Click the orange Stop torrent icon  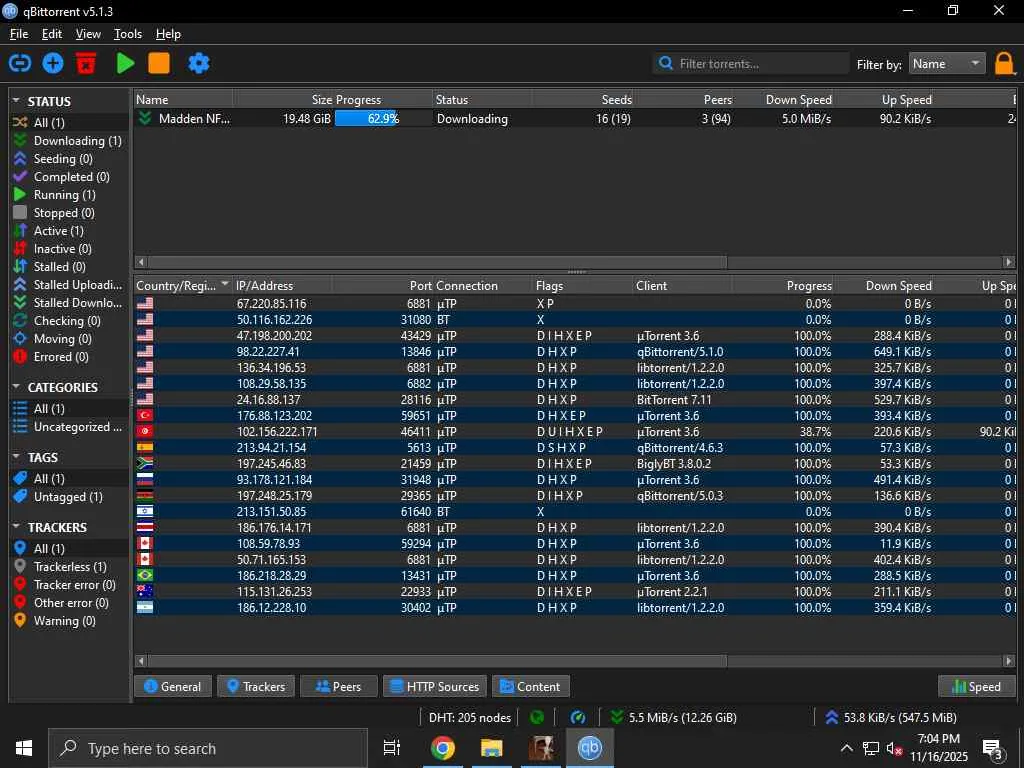tap(159, 63)
